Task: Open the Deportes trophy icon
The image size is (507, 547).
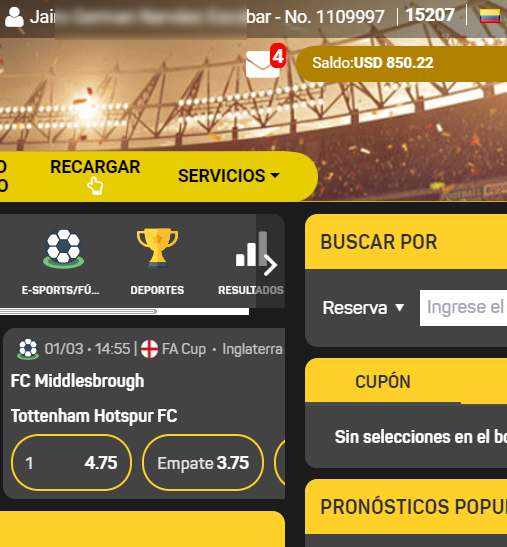Action: [157, 248]
